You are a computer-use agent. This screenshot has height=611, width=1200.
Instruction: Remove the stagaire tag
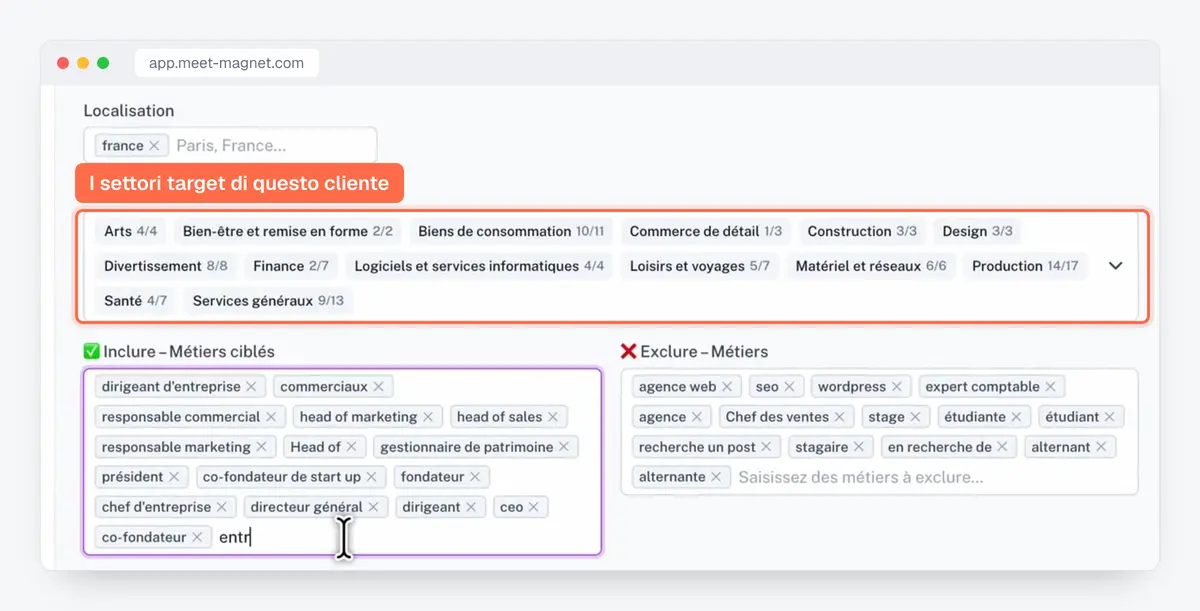pyautogui.click(x=858, y=447)
